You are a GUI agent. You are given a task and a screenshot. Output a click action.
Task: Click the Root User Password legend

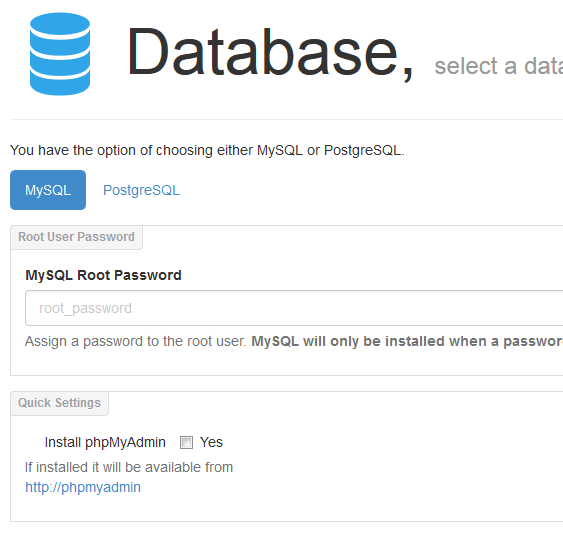click(76, 237)
